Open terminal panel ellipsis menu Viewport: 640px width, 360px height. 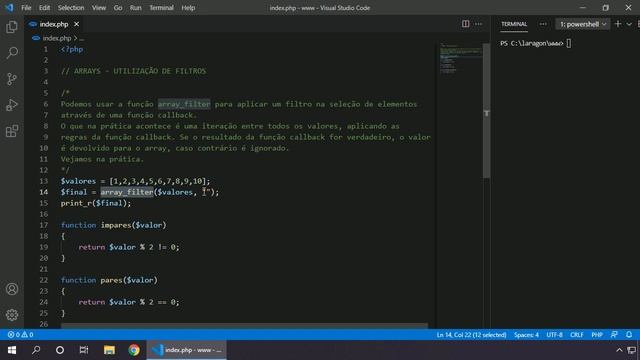coord(543,24)
